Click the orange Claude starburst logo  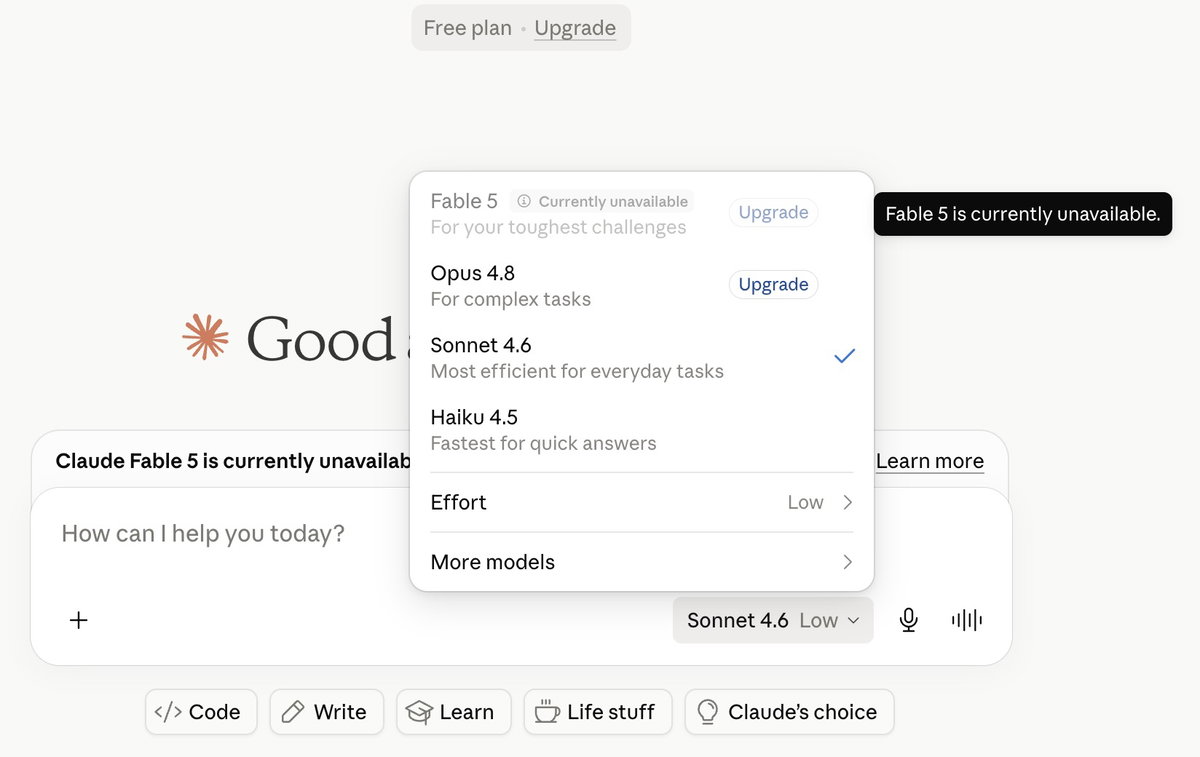pyautogui.click(x=206, y=337)
